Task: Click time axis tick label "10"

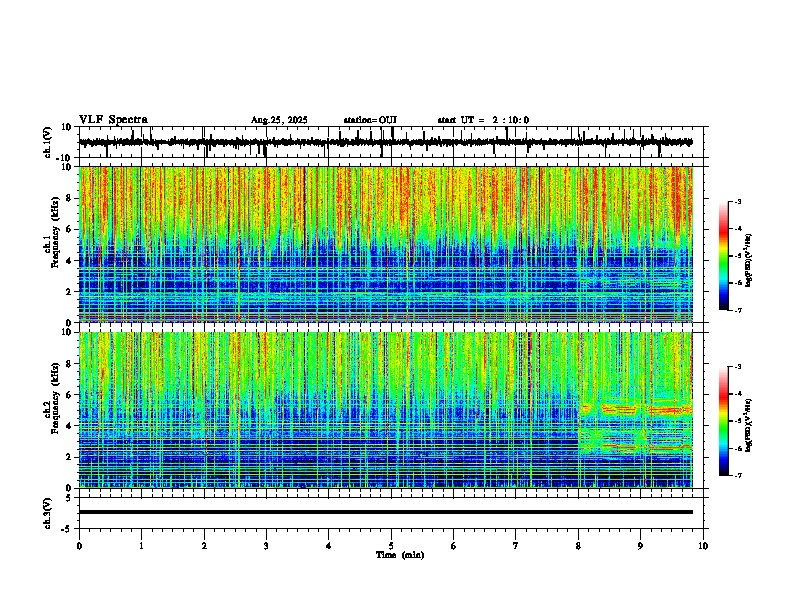Action: click(x=703, y=546)
